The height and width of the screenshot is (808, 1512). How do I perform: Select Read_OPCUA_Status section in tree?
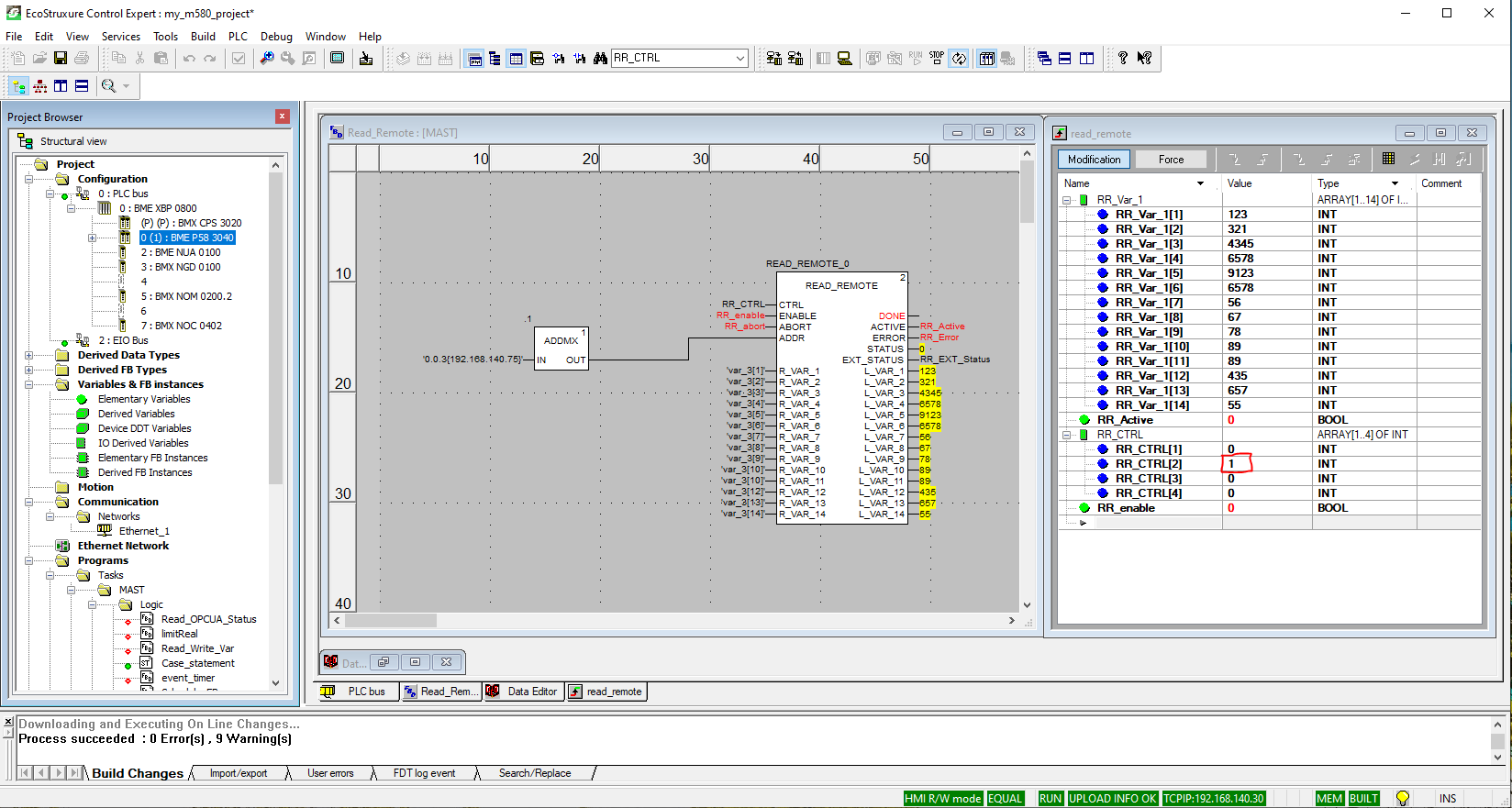click(208, 619)
